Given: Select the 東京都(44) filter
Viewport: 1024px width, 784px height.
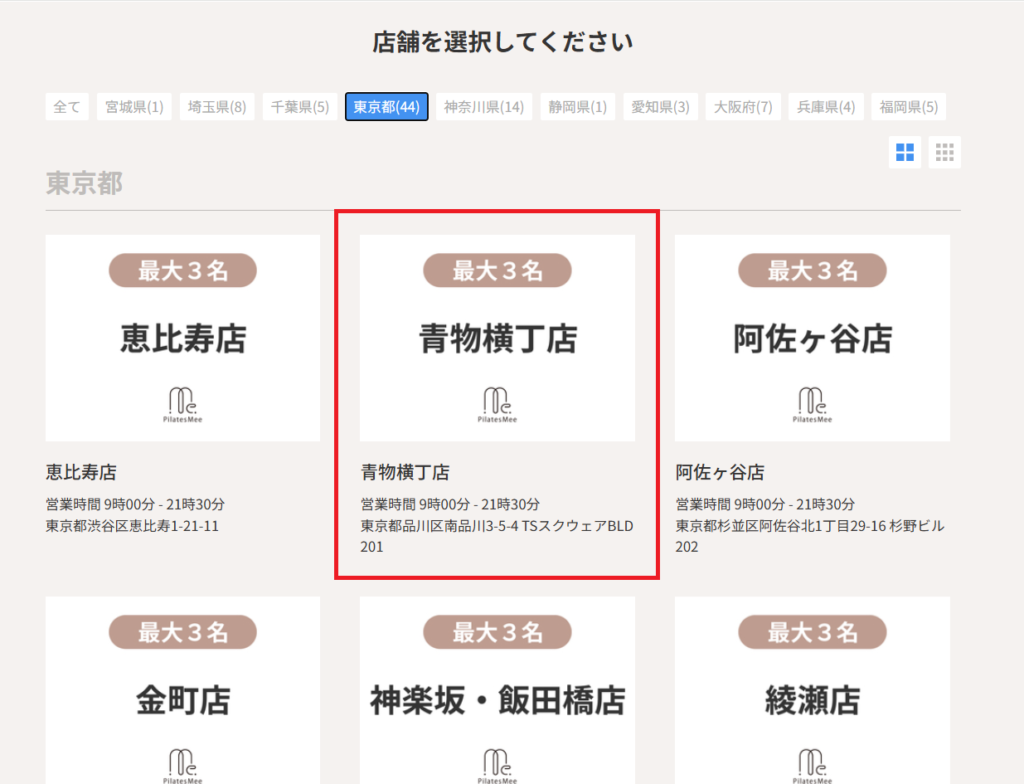Looking at the screenshot, I should coord(386,107).
